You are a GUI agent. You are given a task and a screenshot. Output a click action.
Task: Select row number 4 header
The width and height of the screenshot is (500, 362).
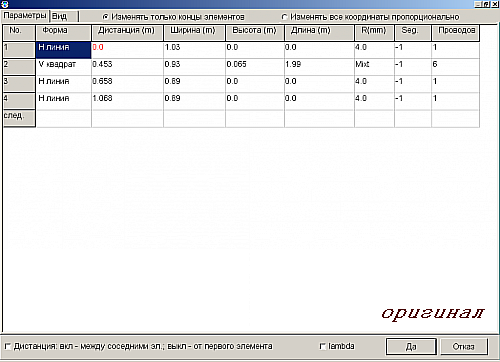click(x=19, y=101)
